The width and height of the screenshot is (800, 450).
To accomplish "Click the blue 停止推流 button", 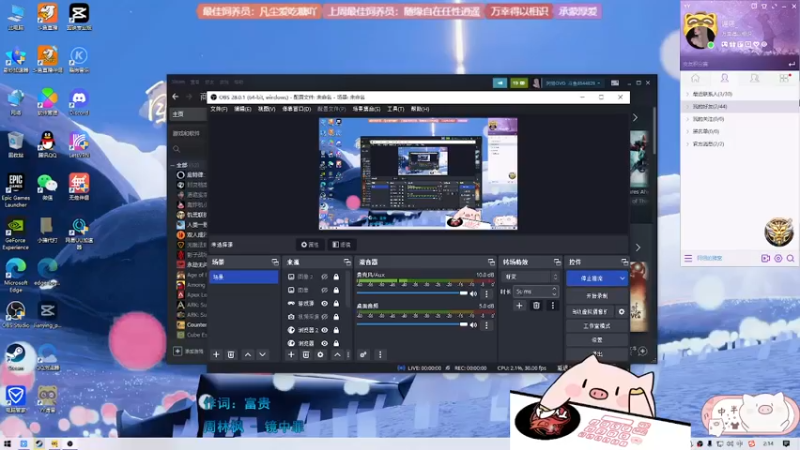I will (592, 279).
